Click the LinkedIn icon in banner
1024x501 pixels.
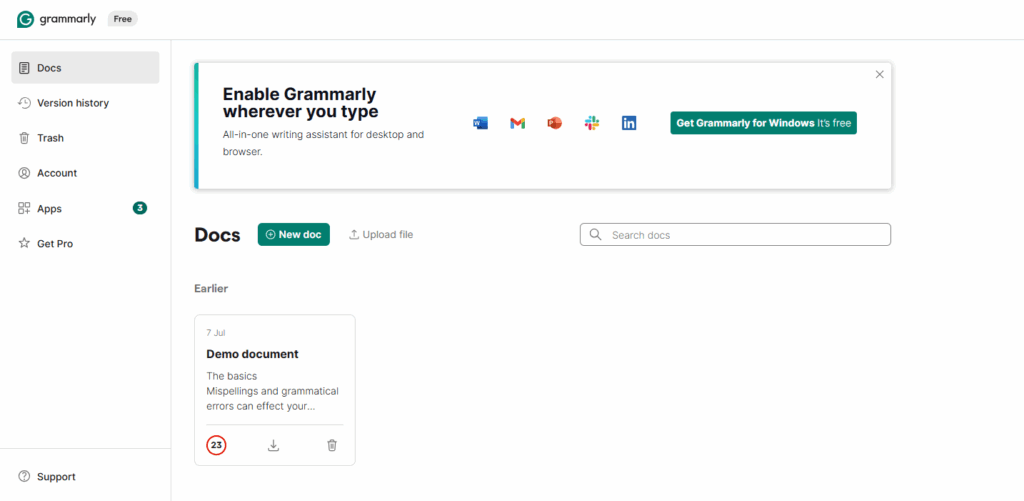[629, 123]
